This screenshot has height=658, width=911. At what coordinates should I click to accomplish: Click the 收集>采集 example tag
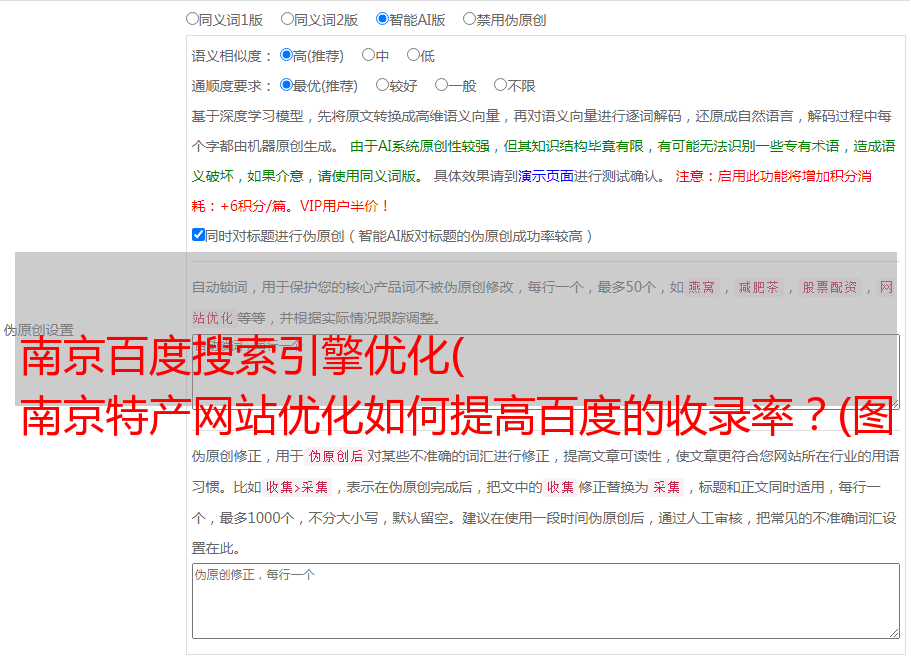tap(297, 487)
